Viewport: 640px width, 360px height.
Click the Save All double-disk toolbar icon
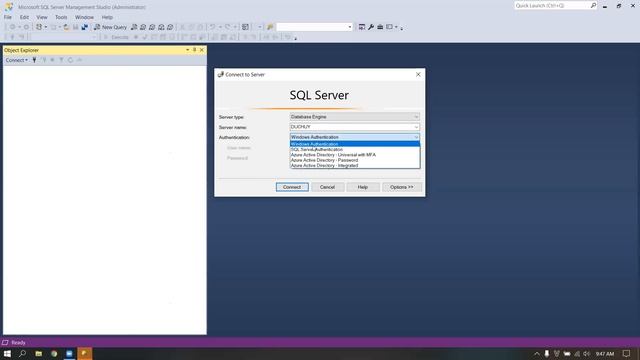pyautogui.click(x=84, y=27)
